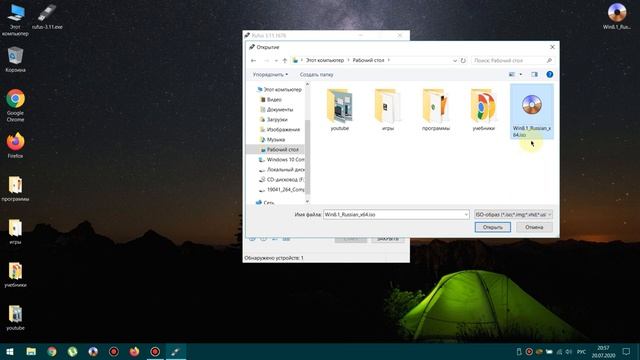Select Рабочий стол in navigation tree
Screen dimensions: 640x360
pyautogui.click(x=276, y=149)
